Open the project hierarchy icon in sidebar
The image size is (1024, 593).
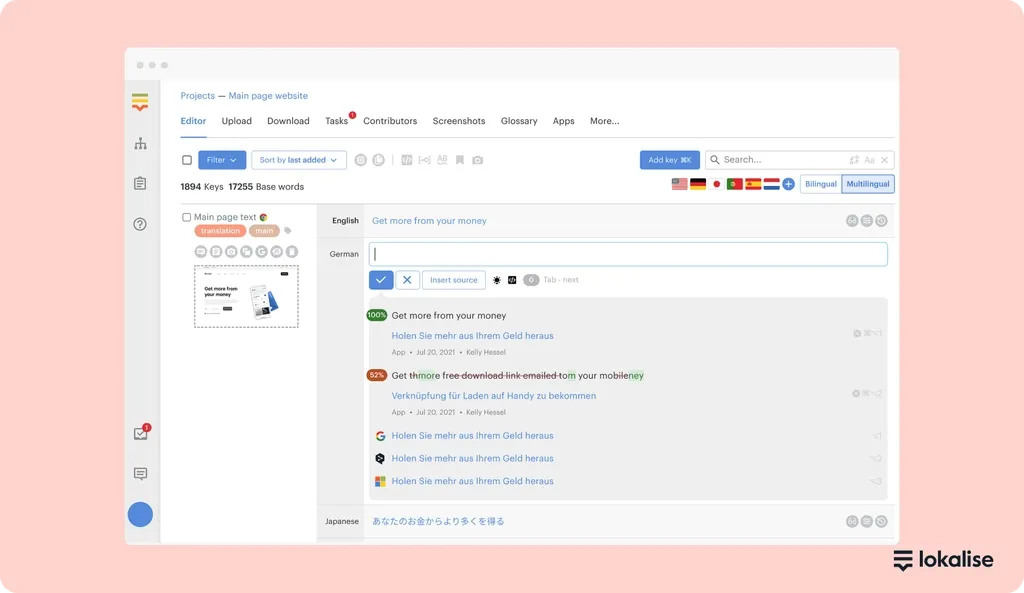(x=140, y=144)
